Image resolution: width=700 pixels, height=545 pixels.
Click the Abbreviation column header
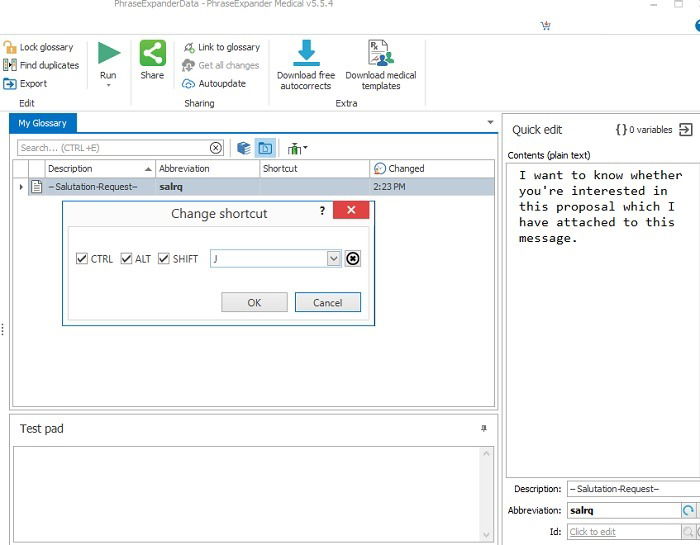[207, 168]
